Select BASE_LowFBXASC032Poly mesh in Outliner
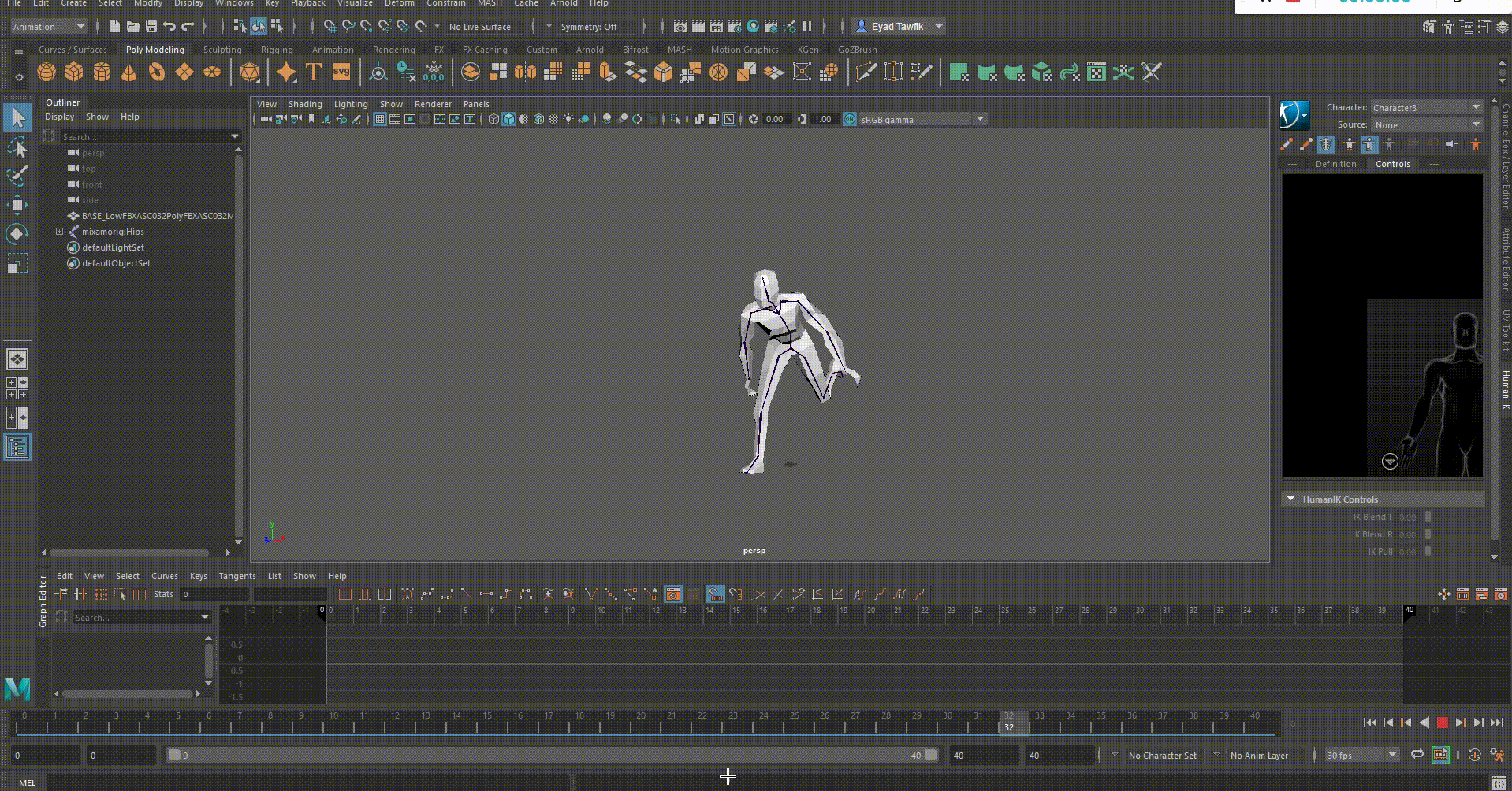The image size is (1512, 791). 157,216
